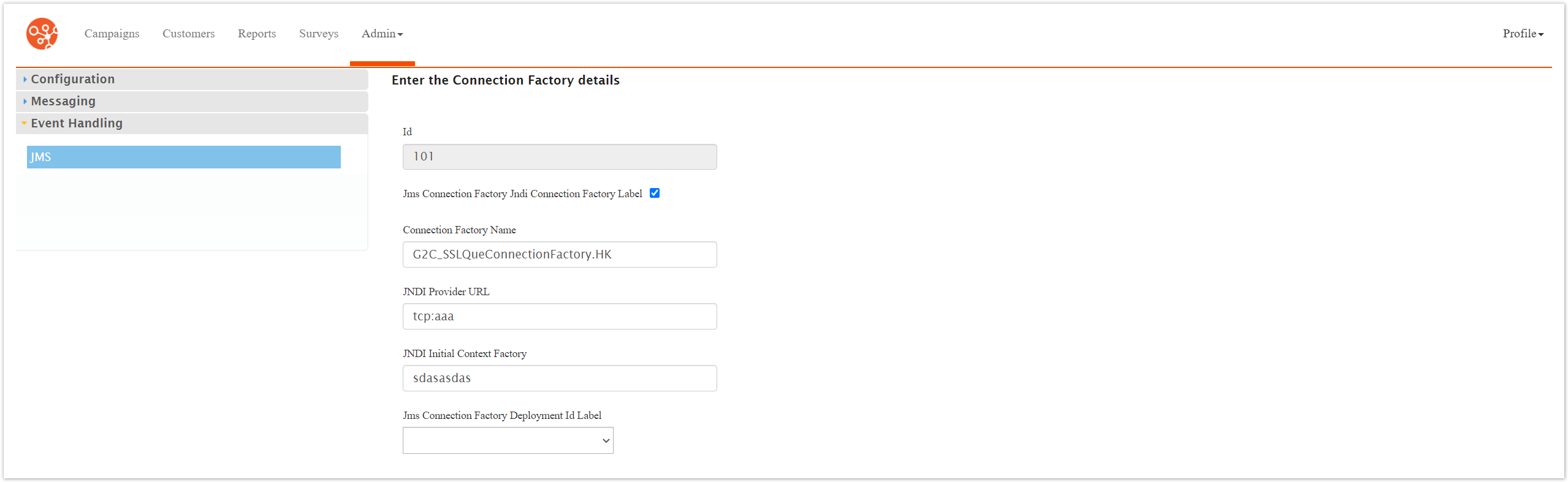Uncheck the Jndi Connection Factory Label checkbox
This screenshot has height=482, width=1568.
(655, 193)
